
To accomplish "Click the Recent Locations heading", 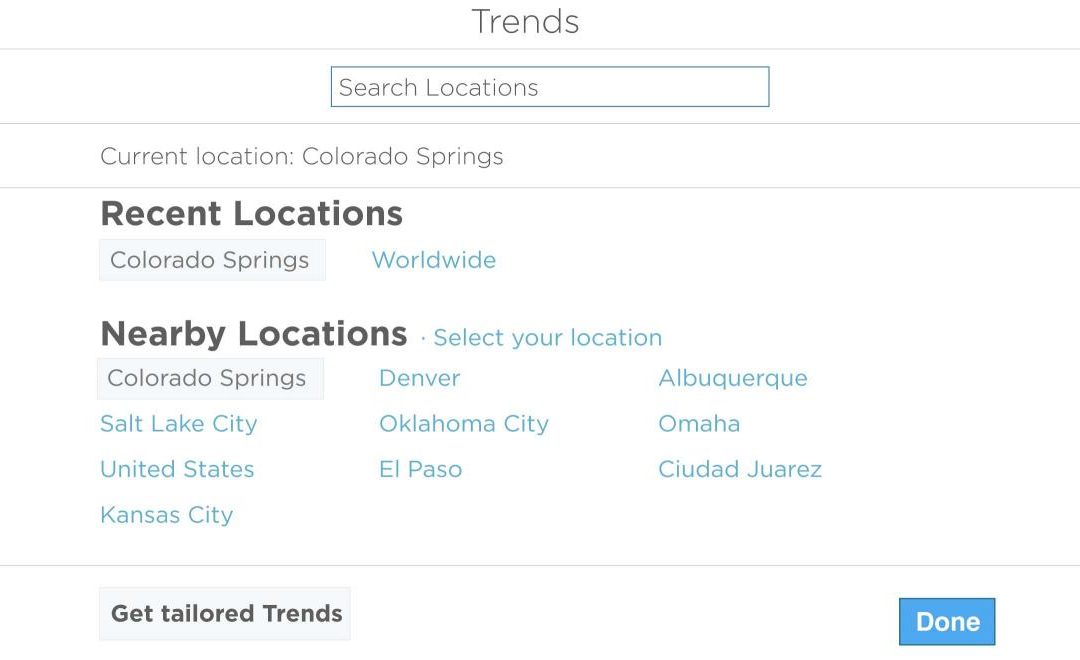I will pos(251,213).
